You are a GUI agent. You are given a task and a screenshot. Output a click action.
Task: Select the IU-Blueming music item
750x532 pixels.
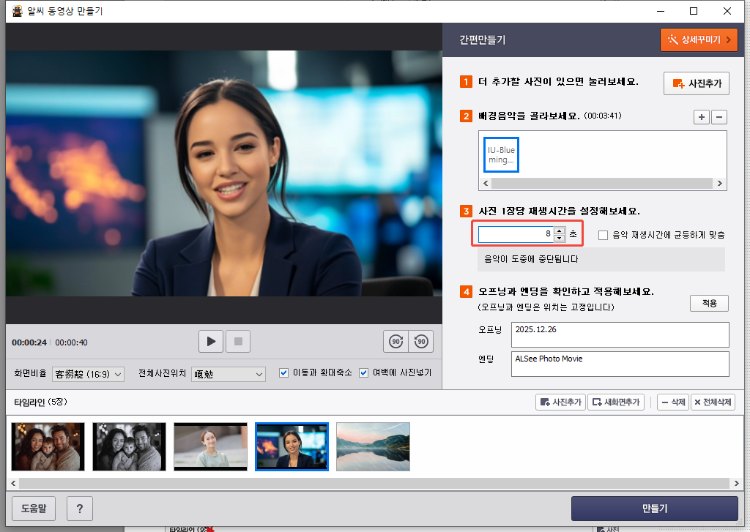(501, 155)
